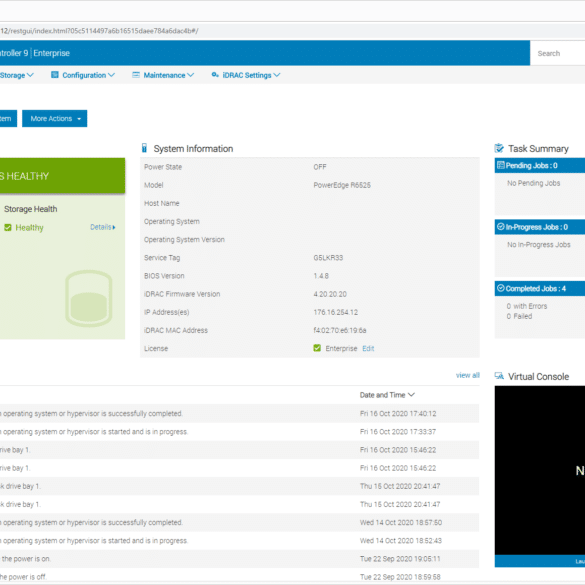Click the No Pending Jobs text
The height and width of the screenshot is (585, 585).
point(534,183)
